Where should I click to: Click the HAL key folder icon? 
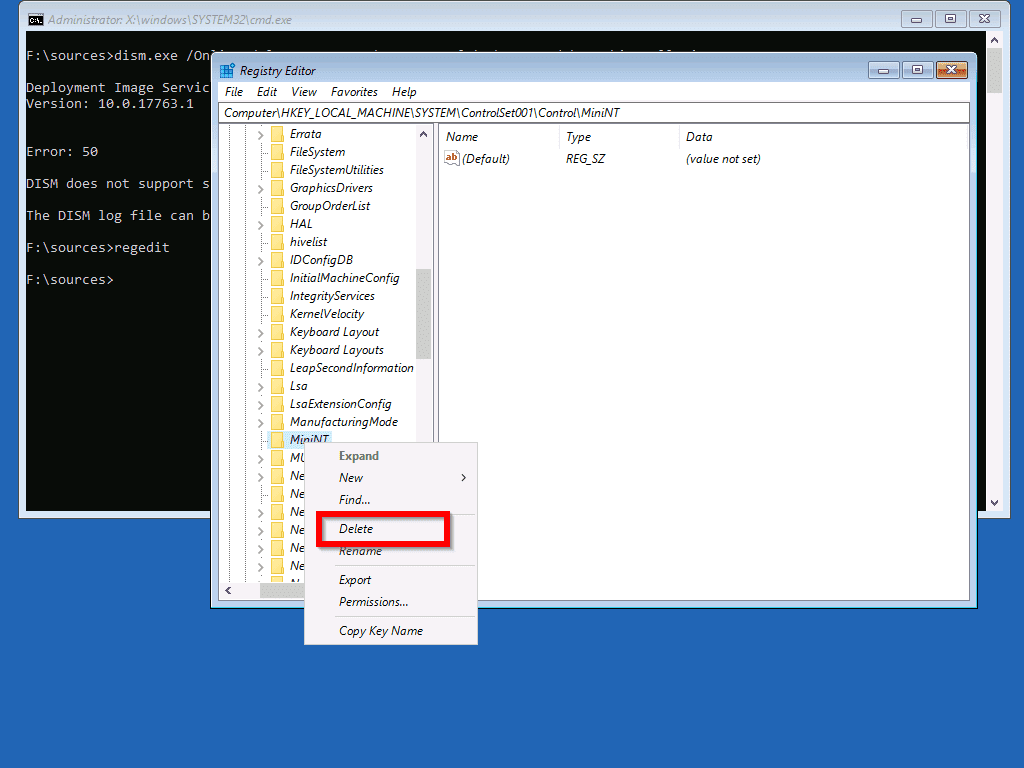click(x=277, y=224)
